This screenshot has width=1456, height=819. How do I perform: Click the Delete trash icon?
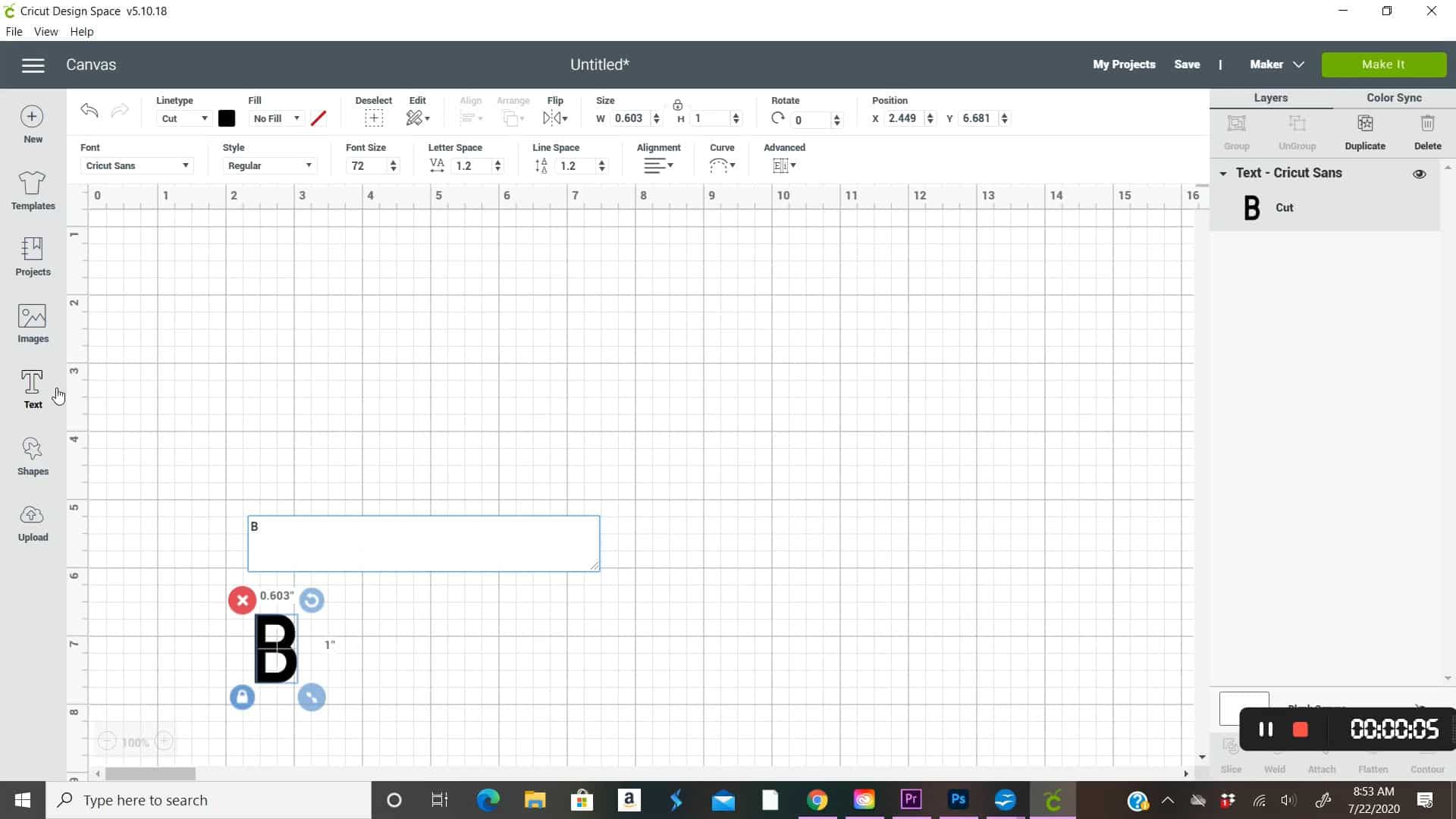(1427, 124)
